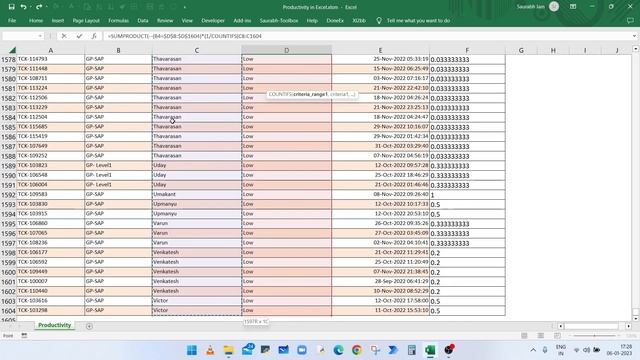Switch to Page Break Preview in the status bar
The width and height of the screenshot is (640, 360).
coord(557,336)
